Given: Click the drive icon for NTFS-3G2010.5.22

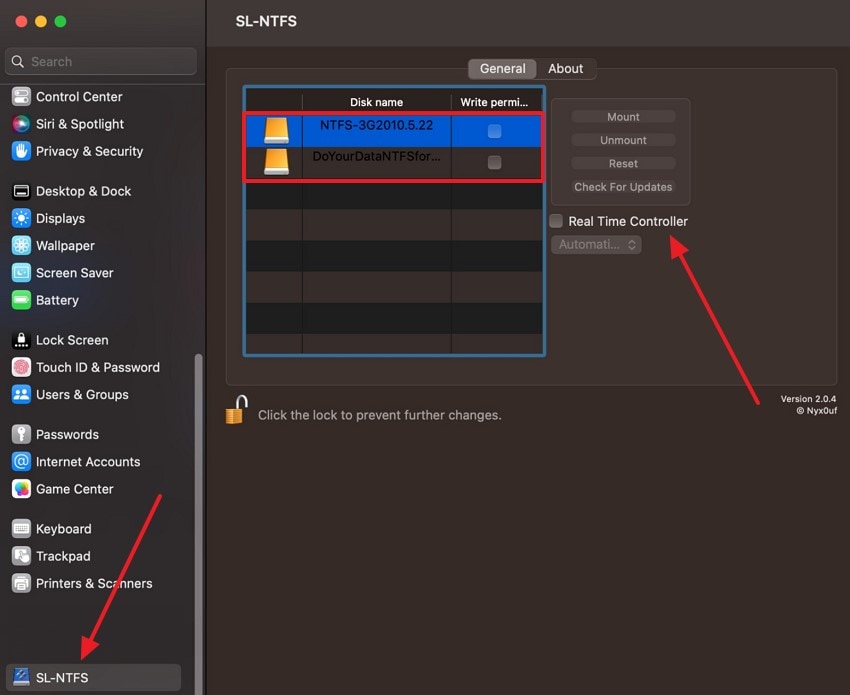Looking at the screenshot, I should (276, 131).
